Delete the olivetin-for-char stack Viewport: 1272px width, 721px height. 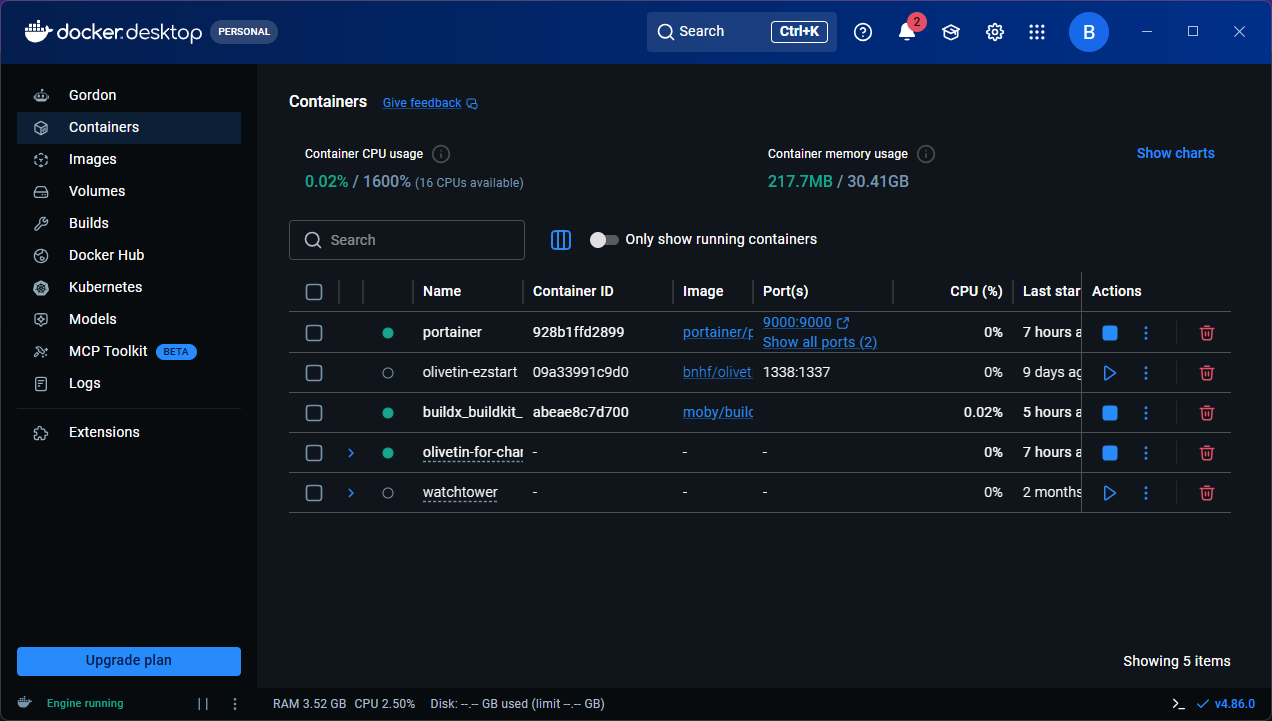coord(1207,453)
